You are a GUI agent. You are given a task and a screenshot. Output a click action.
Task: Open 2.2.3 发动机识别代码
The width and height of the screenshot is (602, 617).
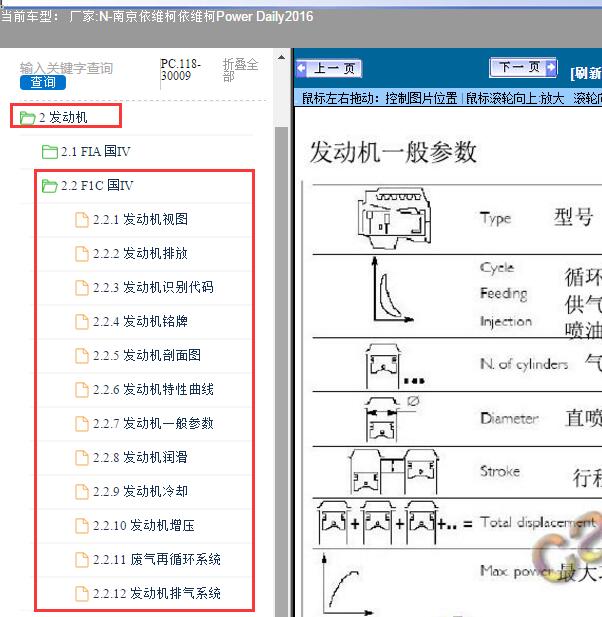tap(153, 287)
